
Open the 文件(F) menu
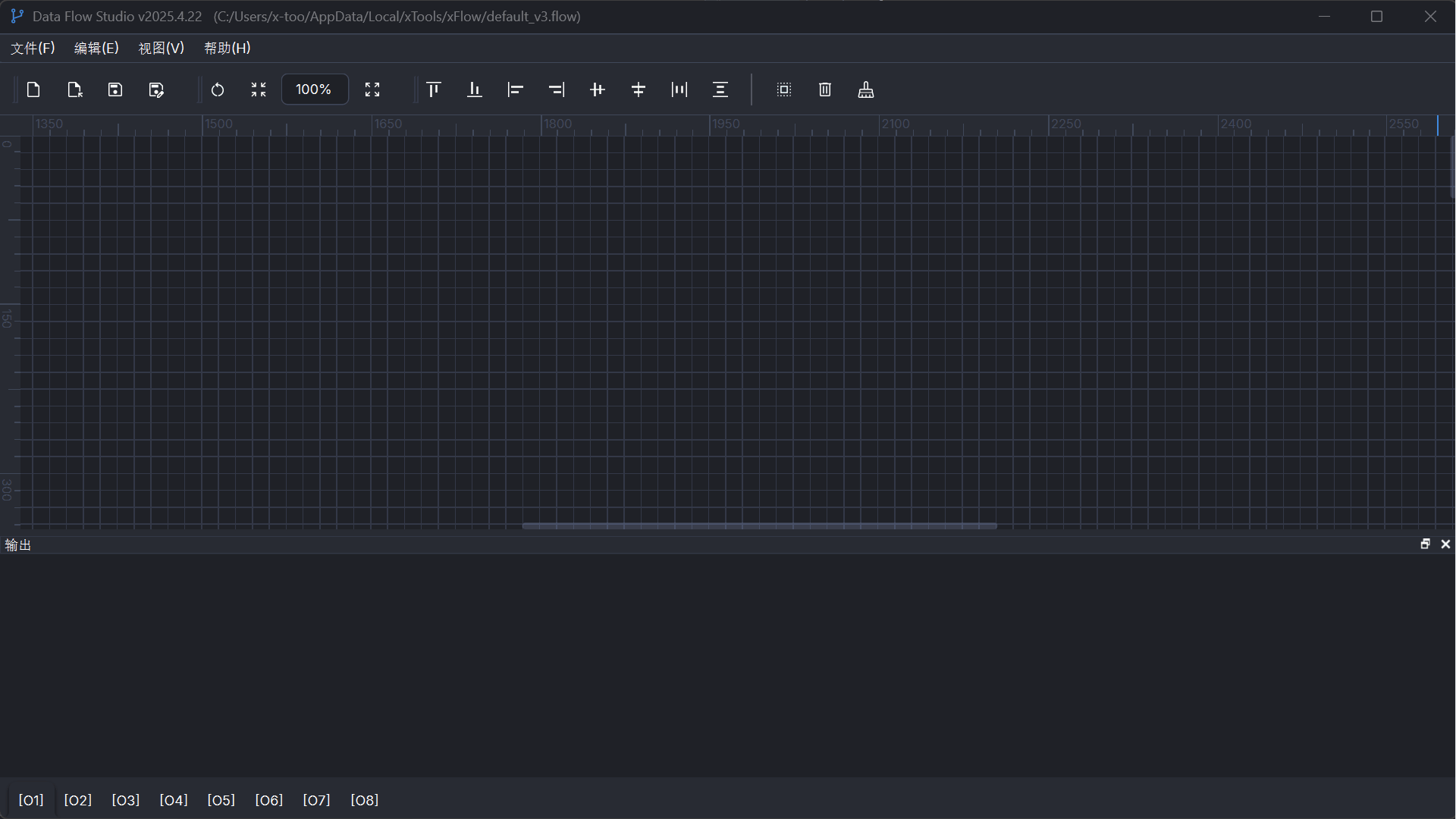[33, 48]
